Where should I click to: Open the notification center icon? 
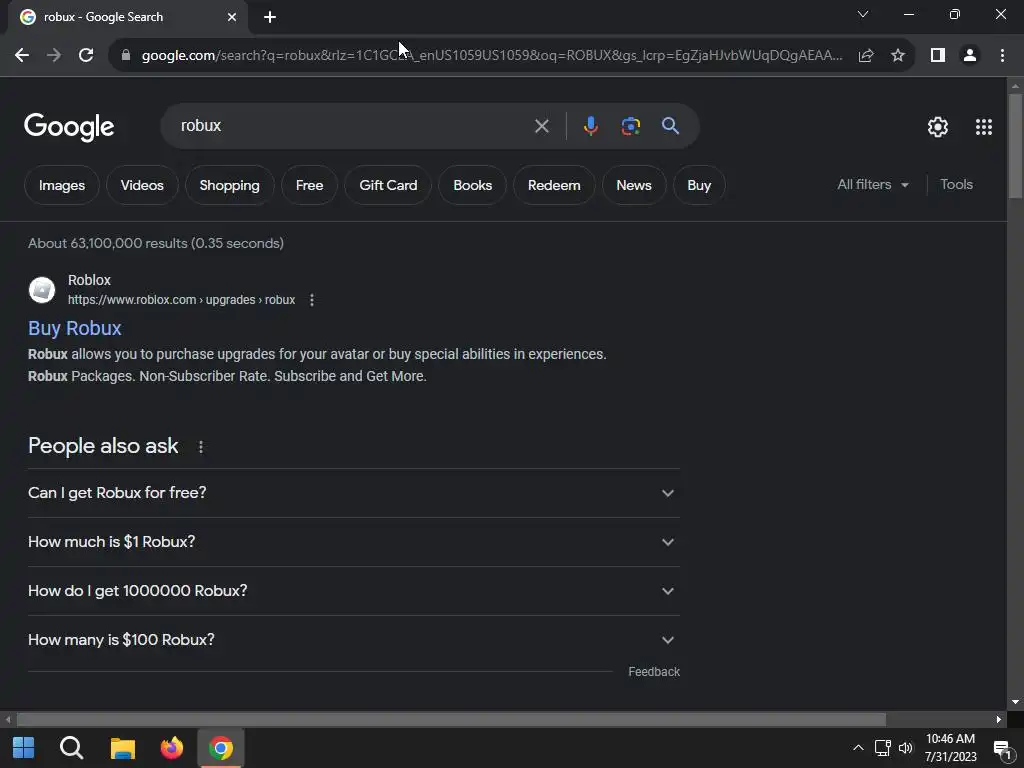click(x=1002, y=749)
